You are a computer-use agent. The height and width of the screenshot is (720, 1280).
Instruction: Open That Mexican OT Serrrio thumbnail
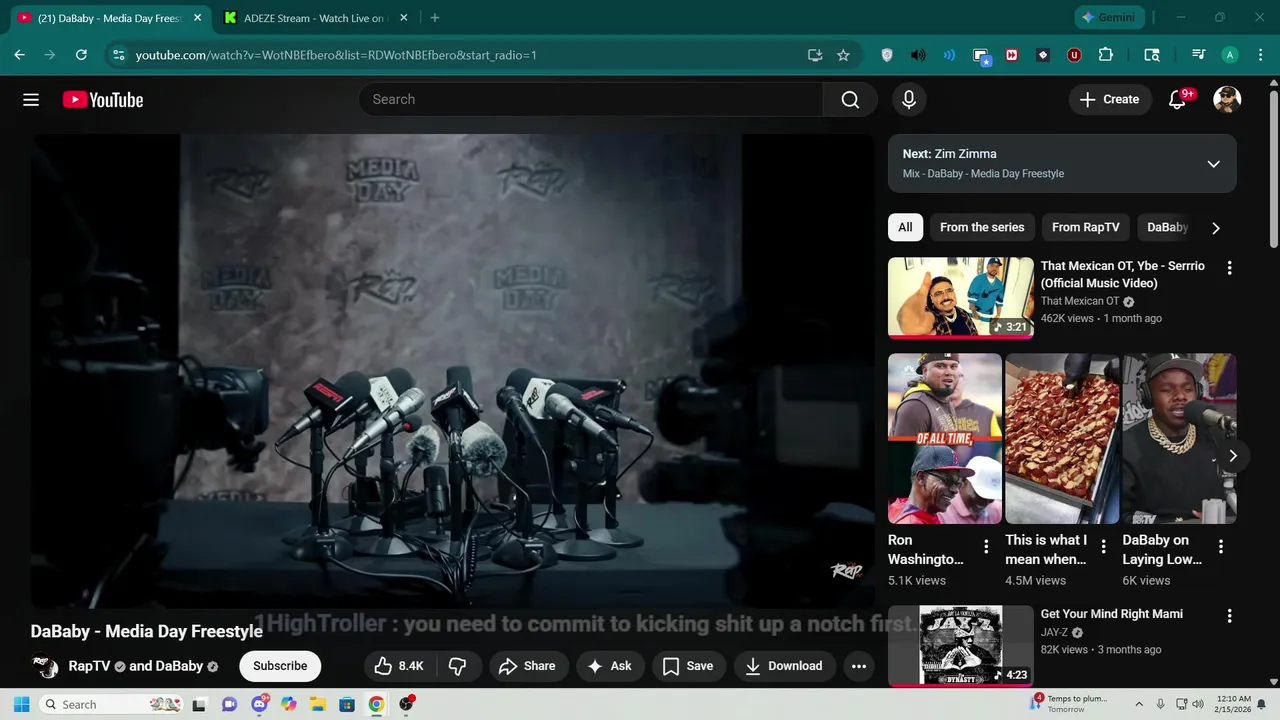961,298
